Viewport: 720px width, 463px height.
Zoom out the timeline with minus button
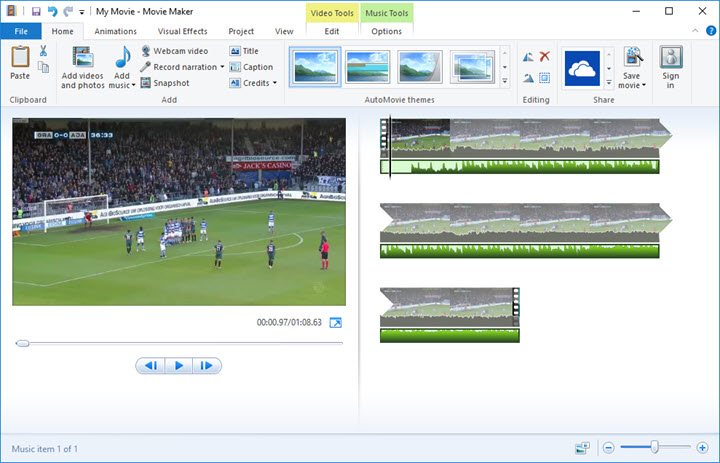click(608, 447)
